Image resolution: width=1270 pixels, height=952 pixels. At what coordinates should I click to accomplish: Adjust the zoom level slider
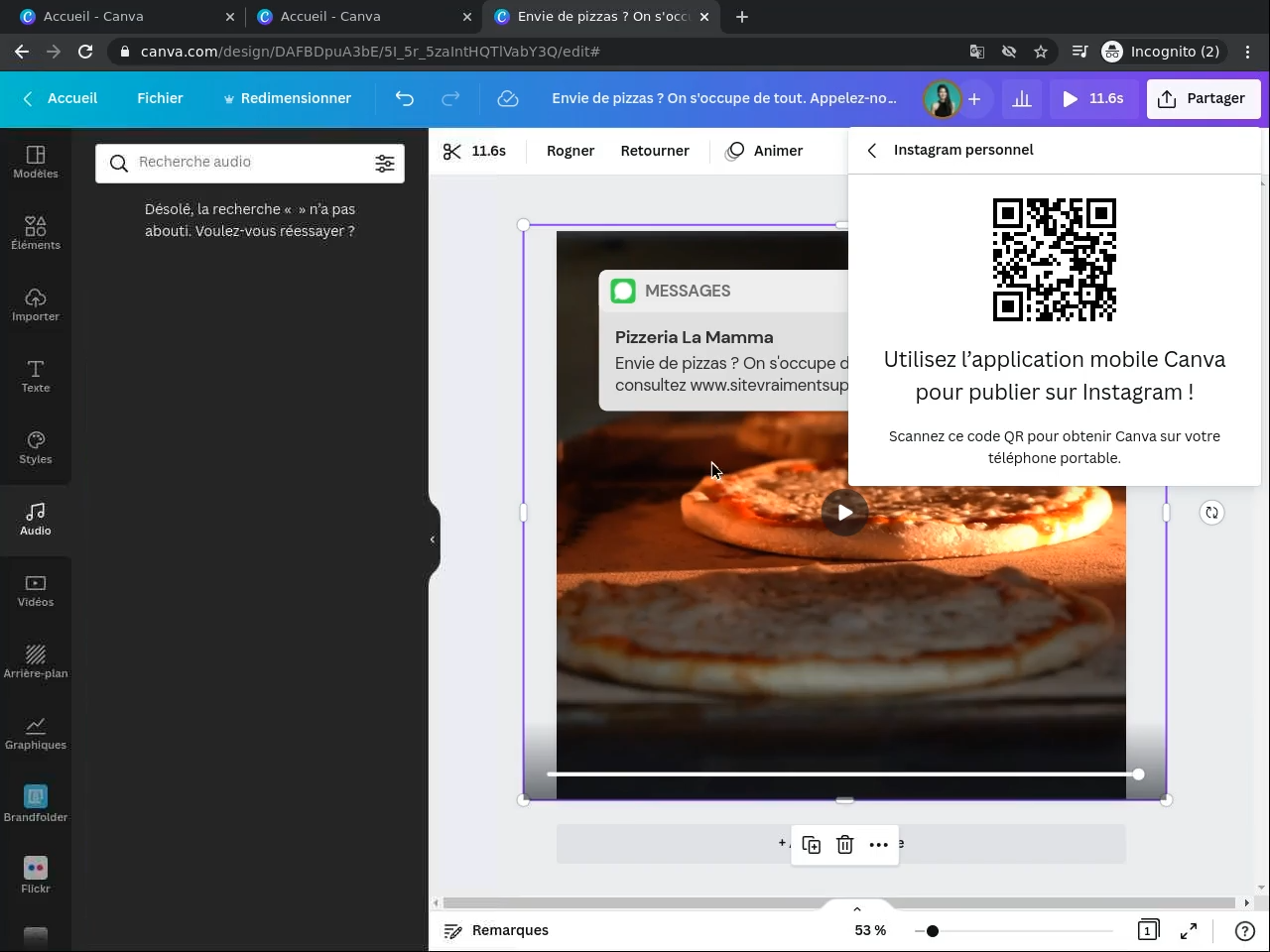[x=933, y=931]
